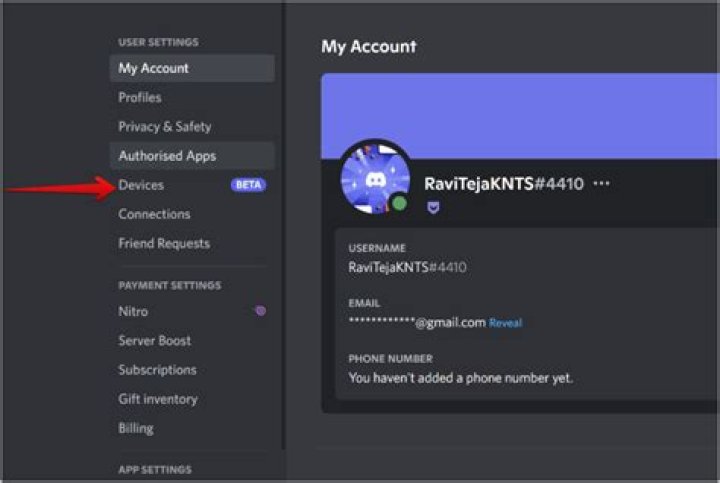
Task: Open the Nitro payment settings
Action: click(x=133, y=311)
